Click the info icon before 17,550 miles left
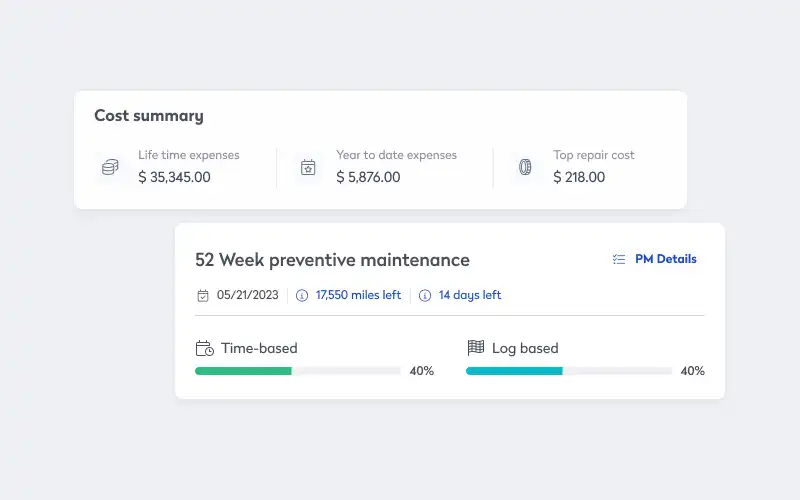Image resolution: width=800 pixels, height=500 pixels. (x=302, y=296)
